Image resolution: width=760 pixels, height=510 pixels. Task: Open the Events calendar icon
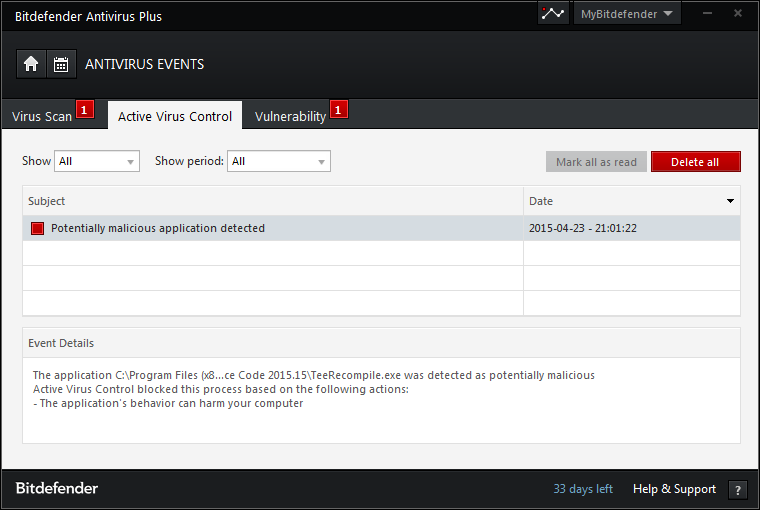pyautogui.click(x=61, y=64)
